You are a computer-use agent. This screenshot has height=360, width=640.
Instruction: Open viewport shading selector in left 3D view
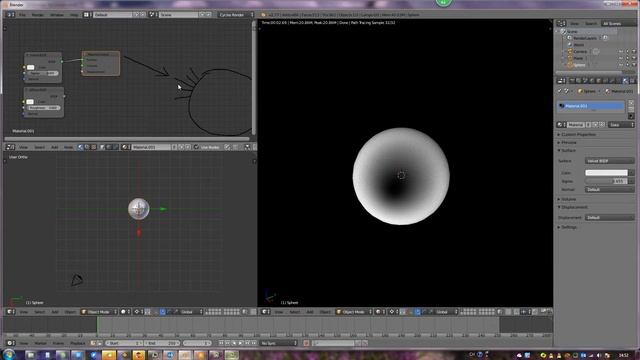[125, 312]
